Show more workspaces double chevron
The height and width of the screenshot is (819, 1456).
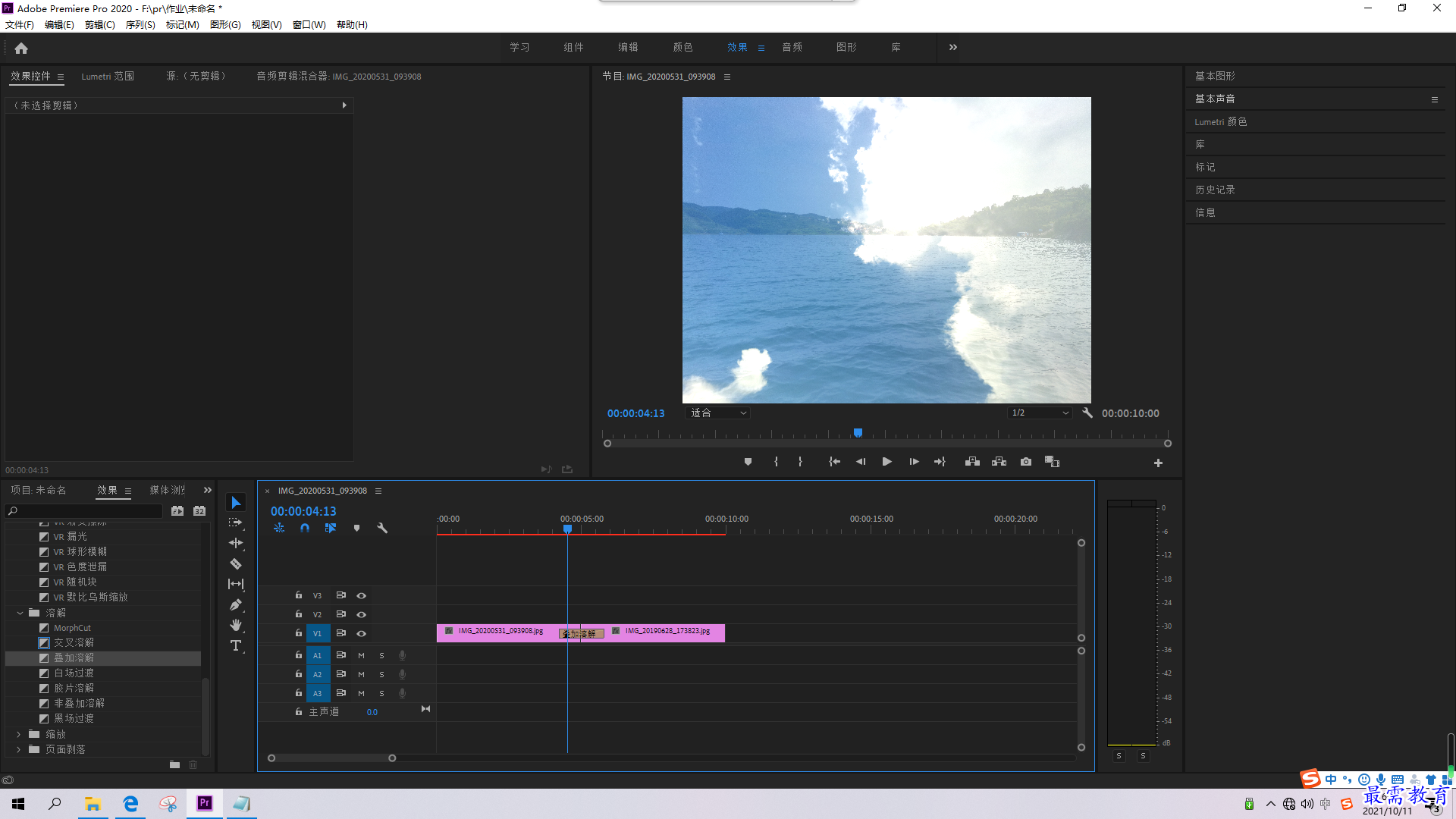click(x=953, y=47)
